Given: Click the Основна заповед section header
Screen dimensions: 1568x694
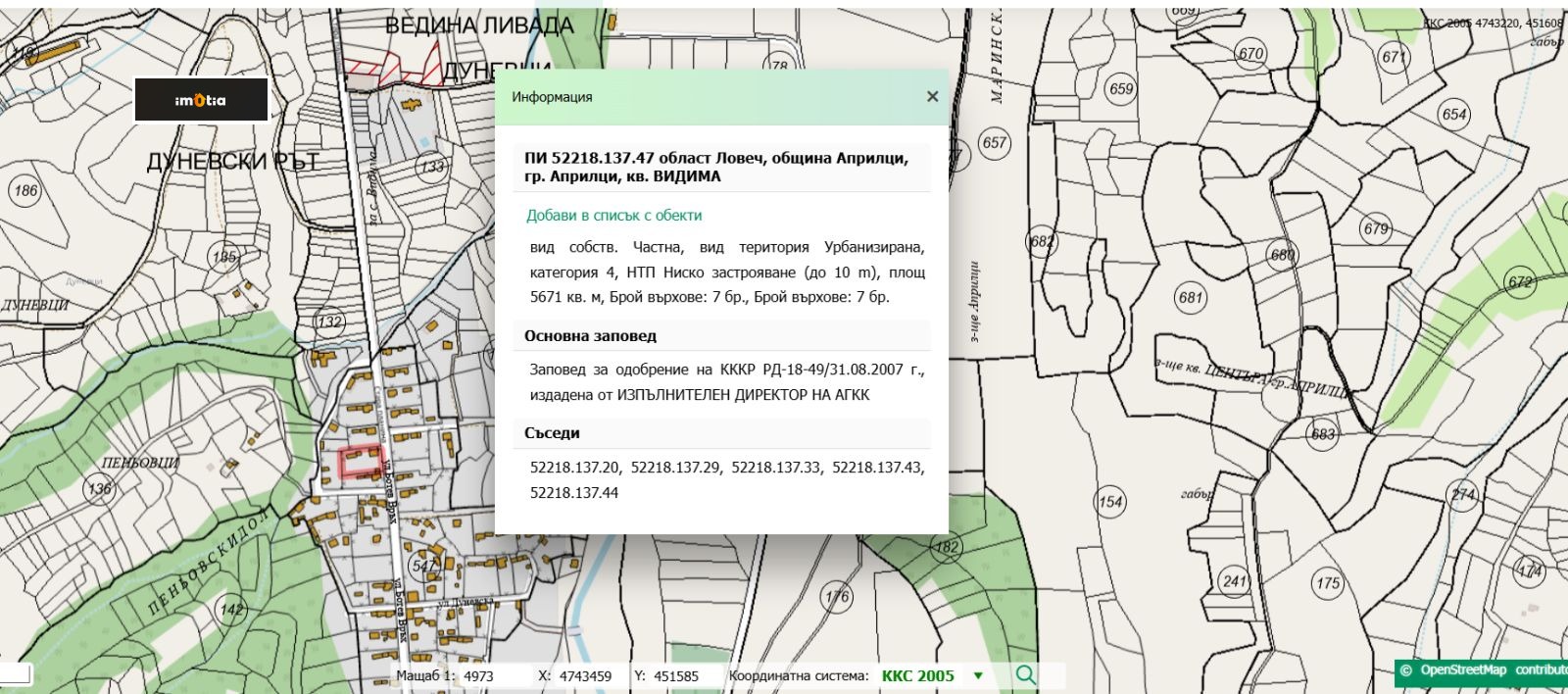Looking at the screenshot, I should (590, 336).
